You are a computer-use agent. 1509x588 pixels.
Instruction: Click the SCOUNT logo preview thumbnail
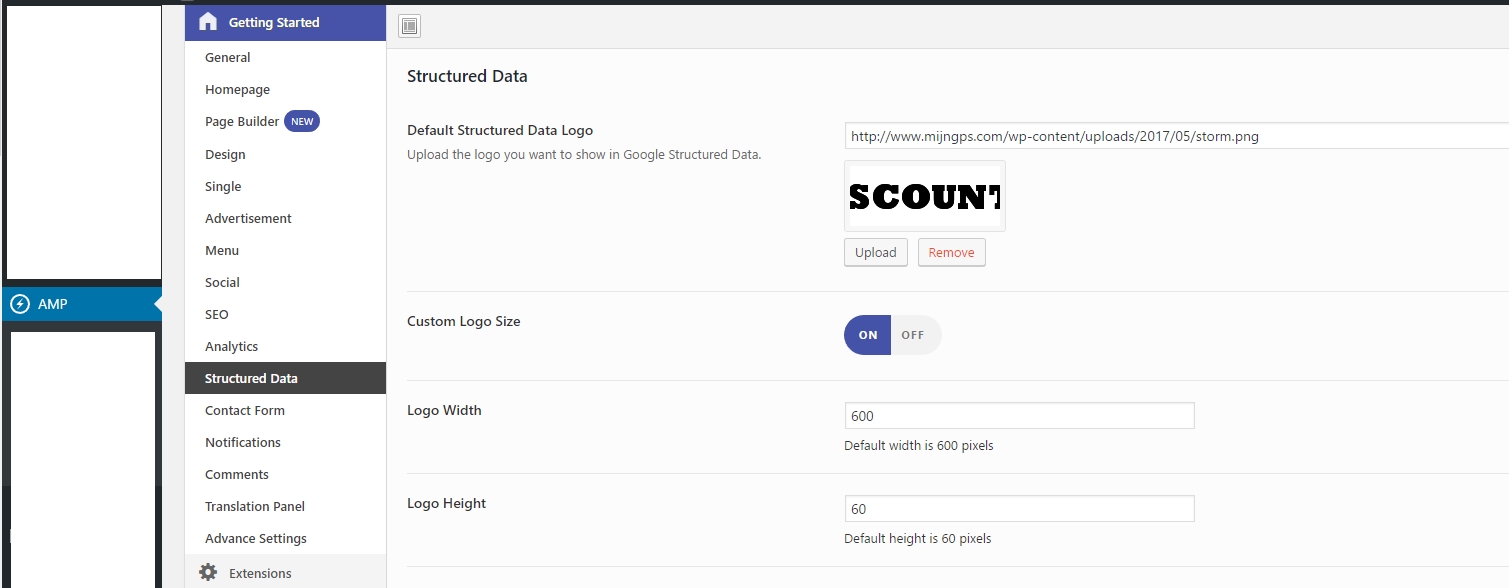tap(924, 195)
